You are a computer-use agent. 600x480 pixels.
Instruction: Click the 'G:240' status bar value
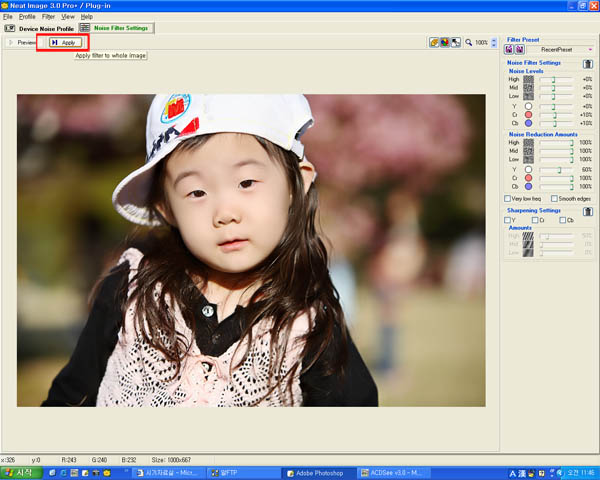(x=99, y=460)
